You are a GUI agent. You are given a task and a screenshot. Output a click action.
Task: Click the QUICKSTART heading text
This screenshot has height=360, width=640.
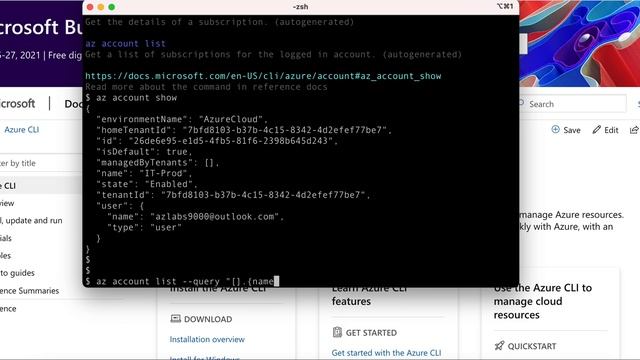[x=532, y=346]
